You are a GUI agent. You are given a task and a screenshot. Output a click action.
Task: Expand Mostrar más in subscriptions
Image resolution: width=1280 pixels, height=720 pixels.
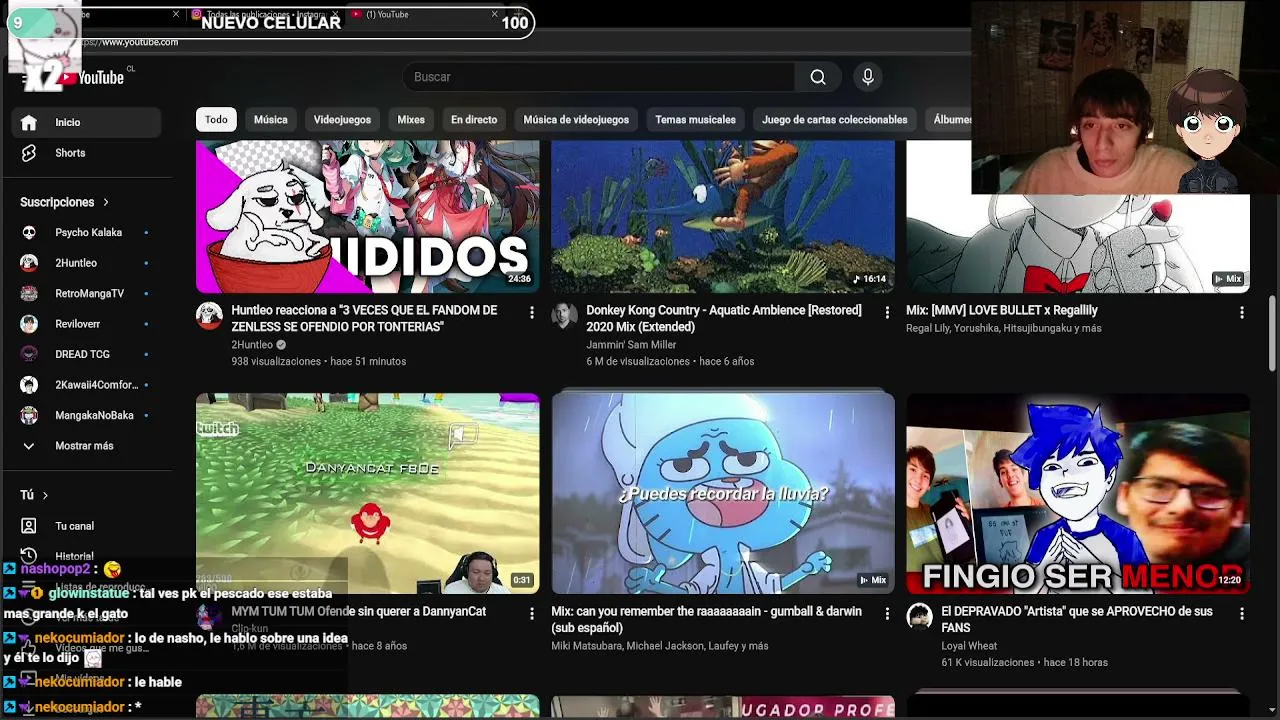pos(86,446)
